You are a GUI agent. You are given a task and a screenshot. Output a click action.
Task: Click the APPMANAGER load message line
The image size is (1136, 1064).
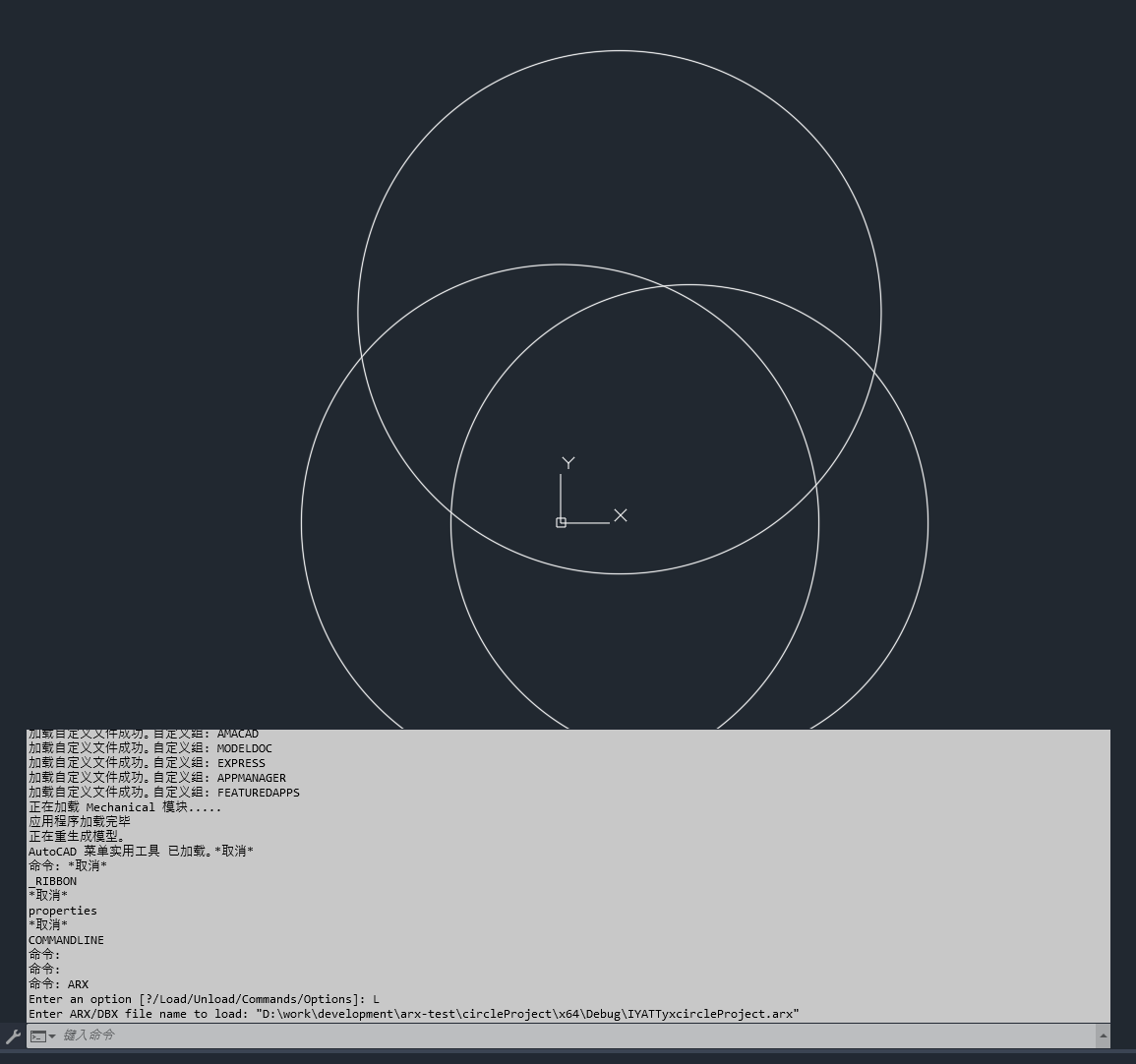157,777
